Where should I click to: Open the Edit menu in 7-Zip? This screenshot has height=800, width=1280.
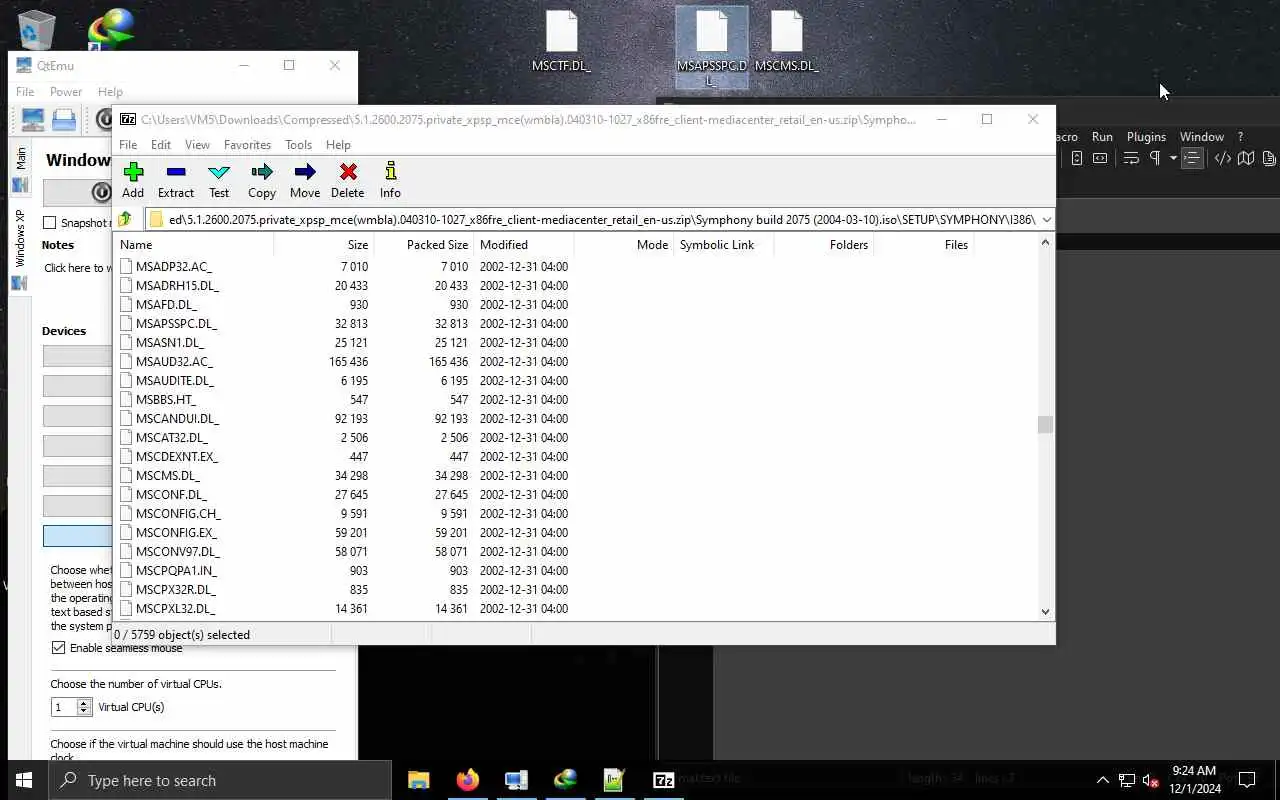point(161,145)
